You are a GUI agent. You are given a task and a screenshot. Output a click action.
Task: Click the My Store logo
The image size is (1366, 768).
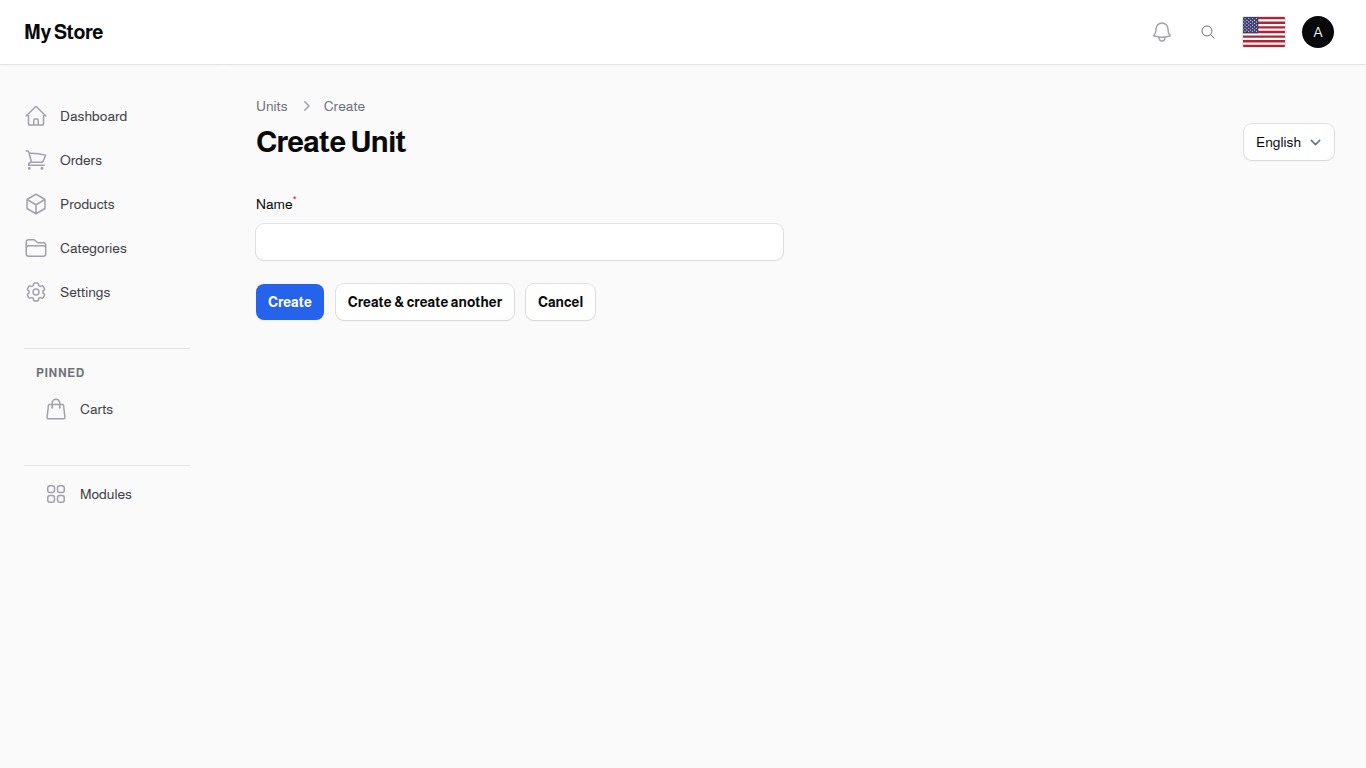pos(63,31)
